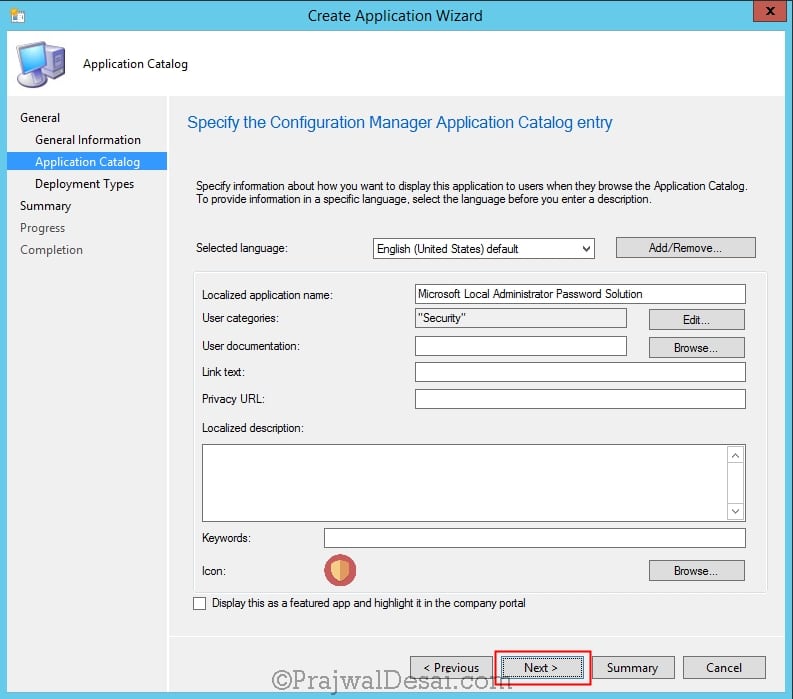Click the User categories field

(520, 318)
